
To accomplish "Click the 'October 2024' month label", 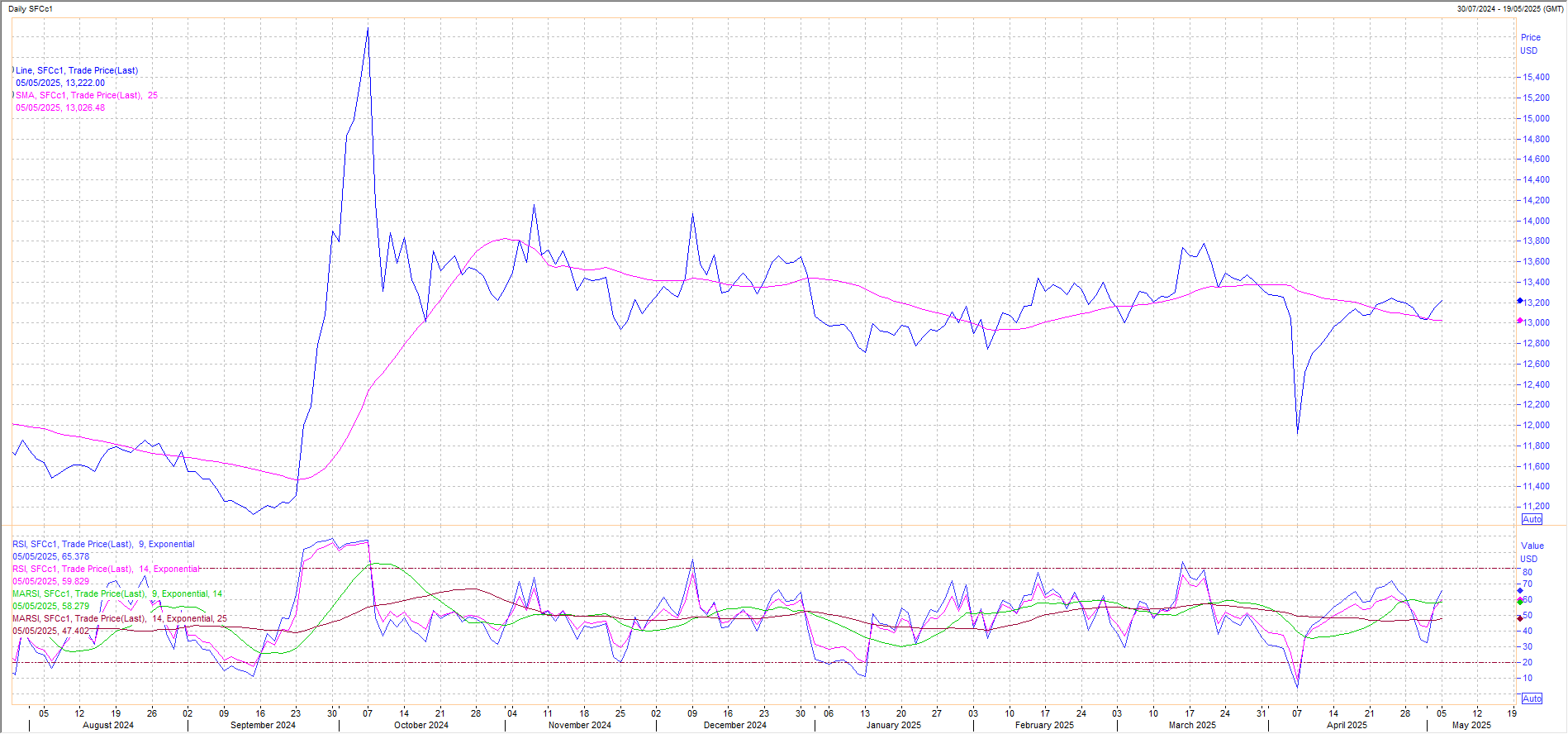I will point(421,725).
